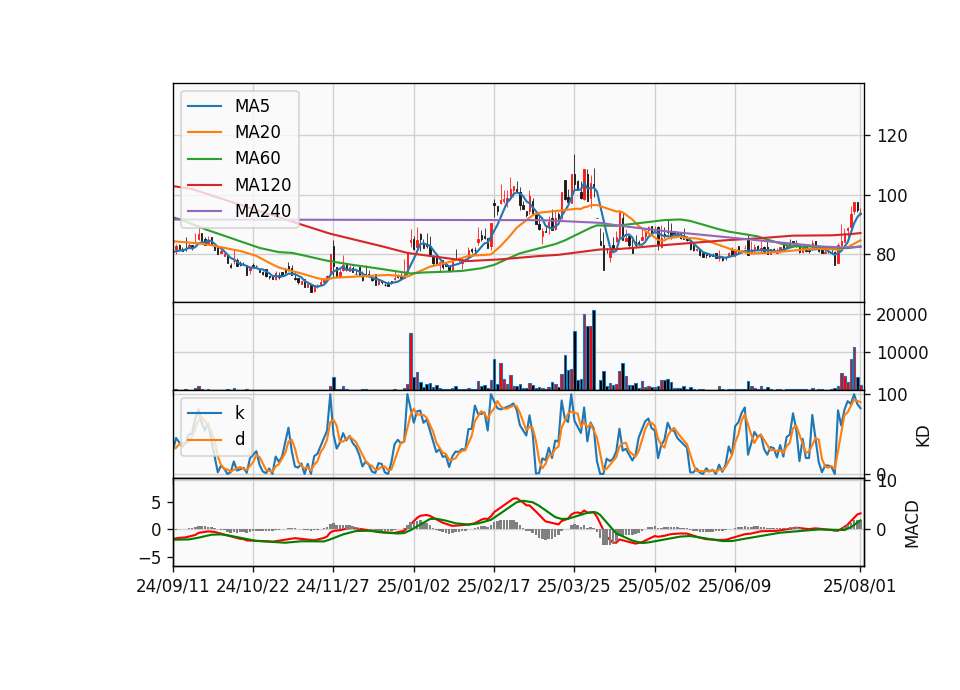
Task: Click the 24/09/11 date axis label
Action: [x=173, y=586]
